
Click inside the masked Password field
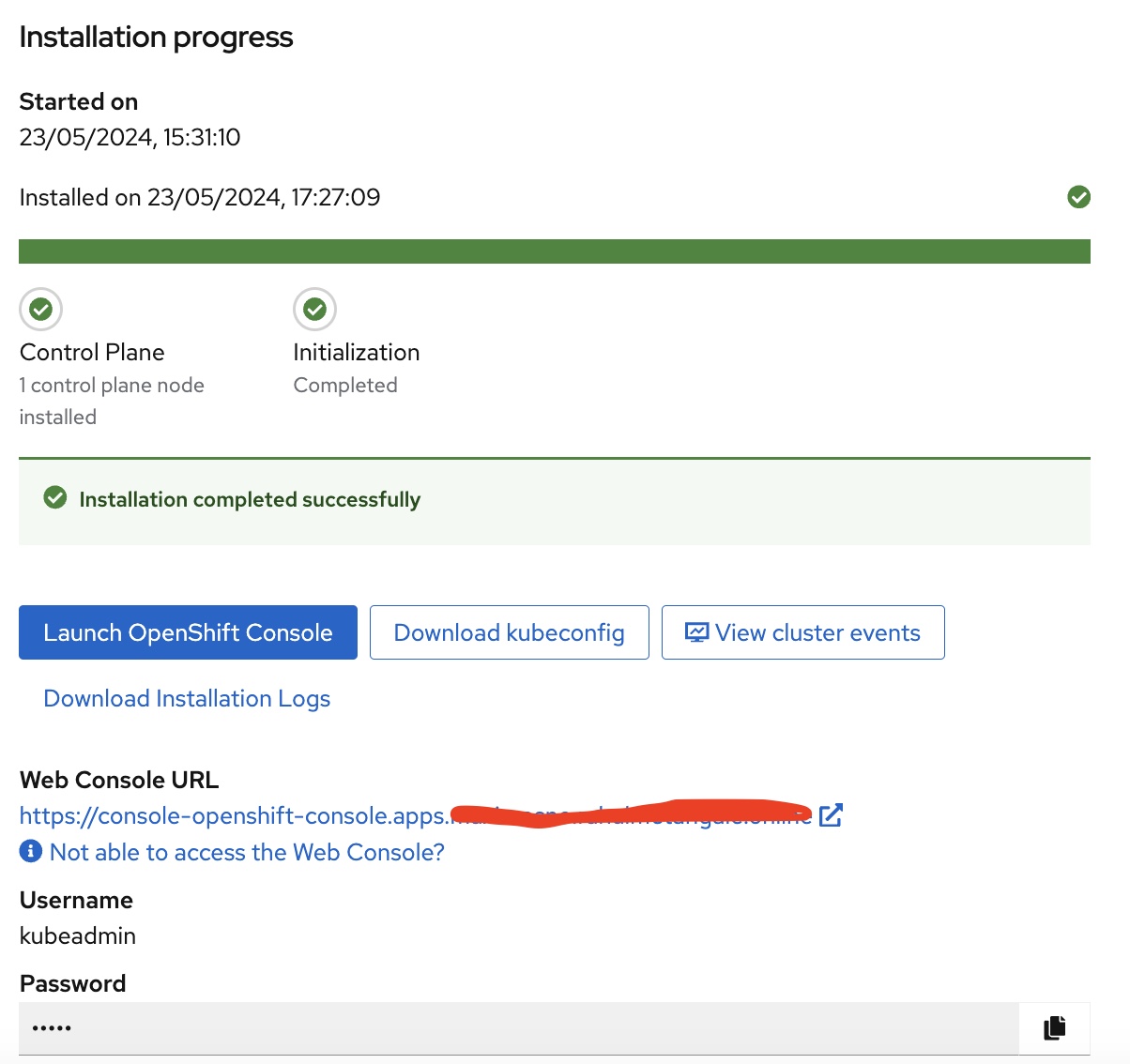pos(516,1028)
